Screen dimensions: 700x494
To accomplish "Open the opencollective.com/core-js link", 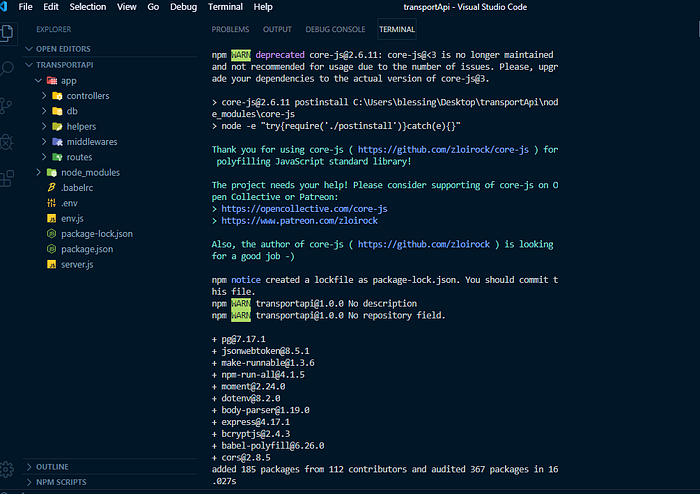I will click(x=304, y=209).
